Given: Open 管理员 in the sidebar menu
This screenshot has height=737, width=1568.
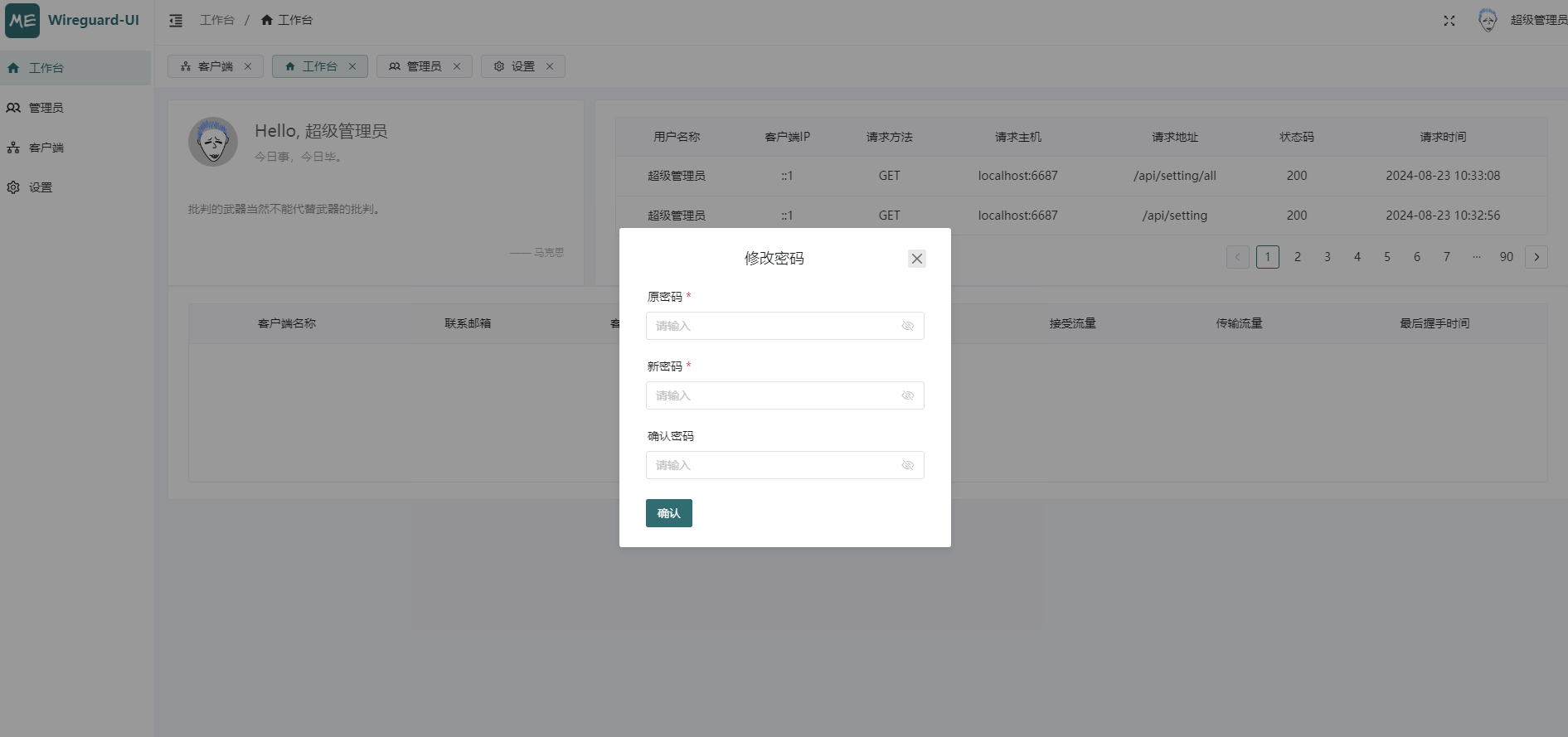Looking at the screenshot, I should 46,108.
